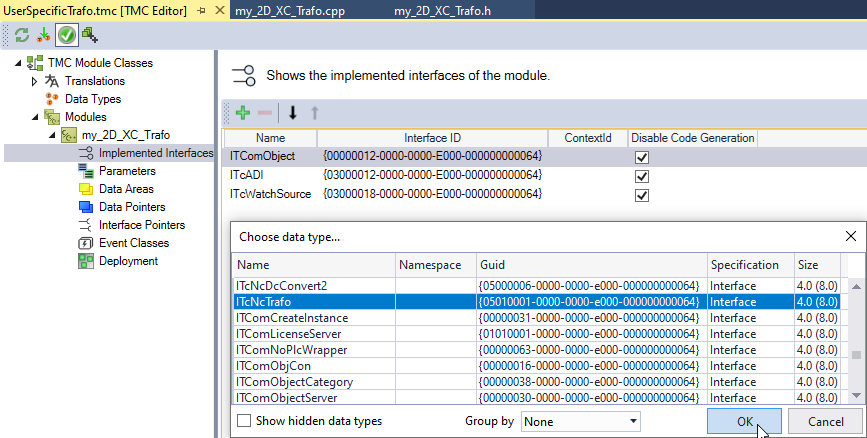The image size is (867, 438).
Task: Select the ITcADI interface row
Action: [x=545, y=175]
